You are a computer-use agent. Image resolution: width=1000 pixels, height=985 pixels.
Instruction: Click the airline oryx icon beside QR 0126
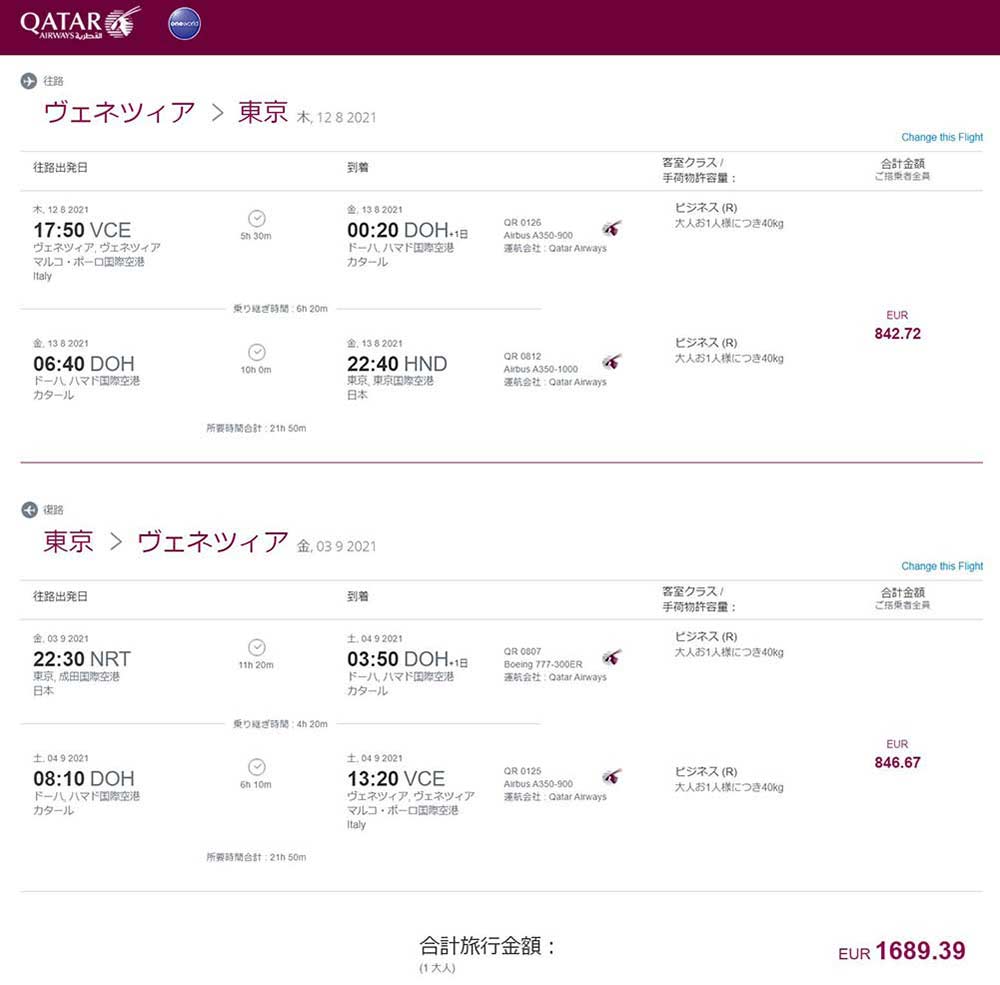click(x=612, y=228)
